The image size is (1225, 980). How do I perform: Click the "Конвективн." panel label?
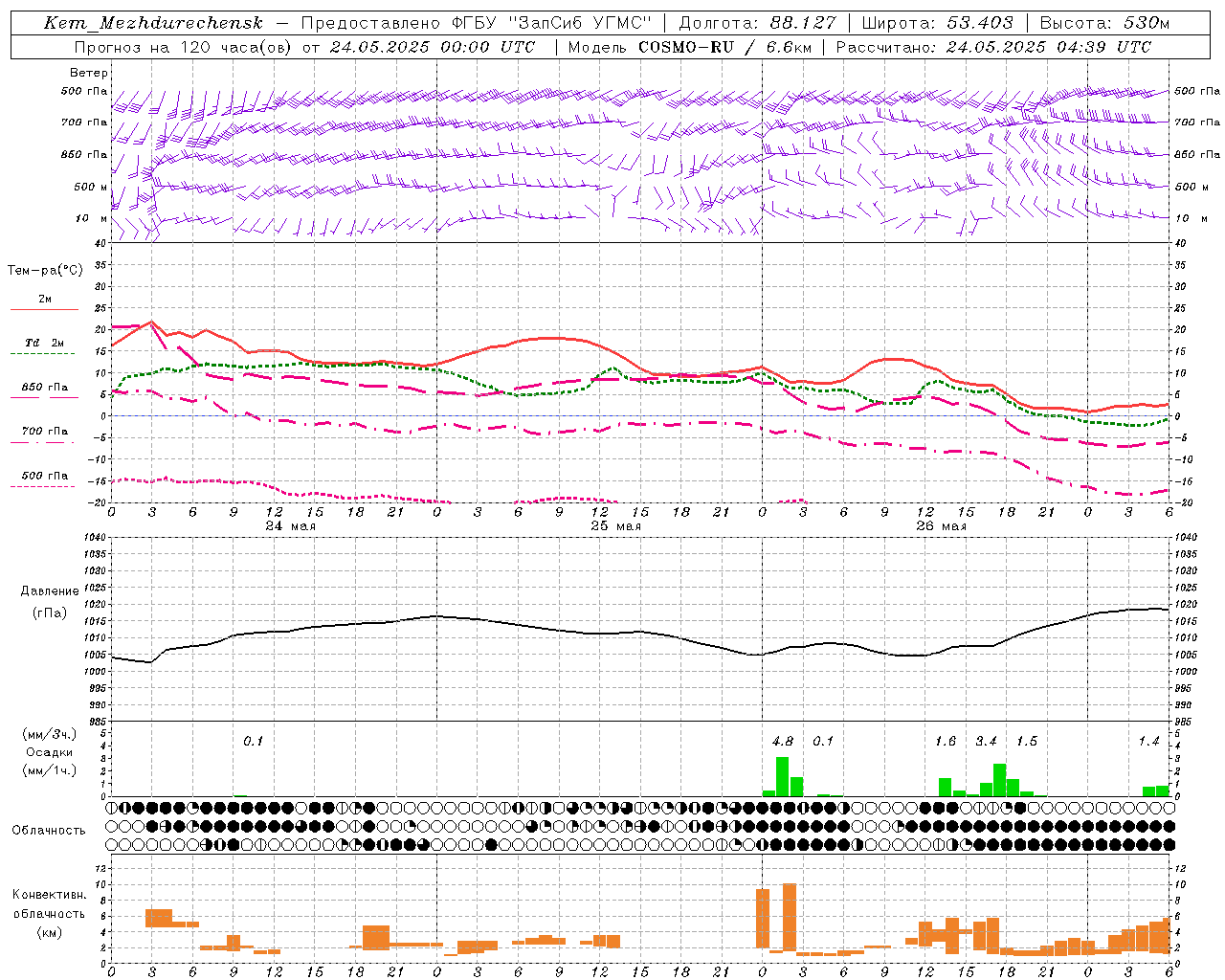click(x=50, y=894)
